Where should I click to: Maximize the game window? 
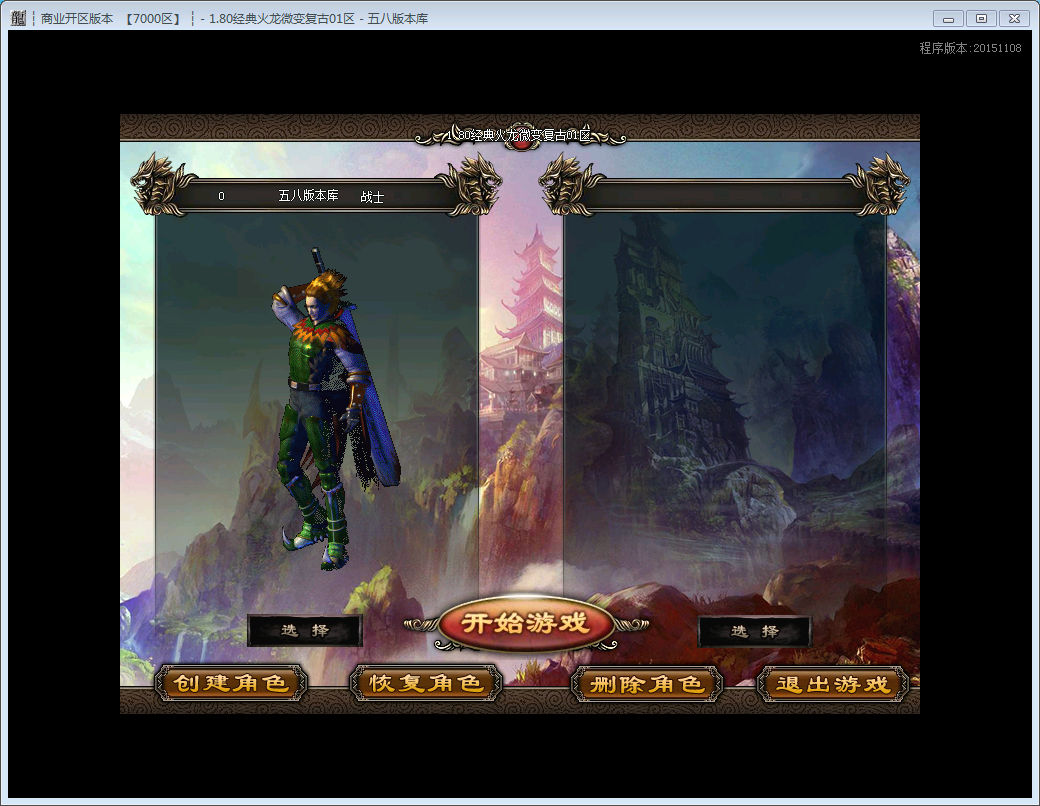(x=981, y=19)
